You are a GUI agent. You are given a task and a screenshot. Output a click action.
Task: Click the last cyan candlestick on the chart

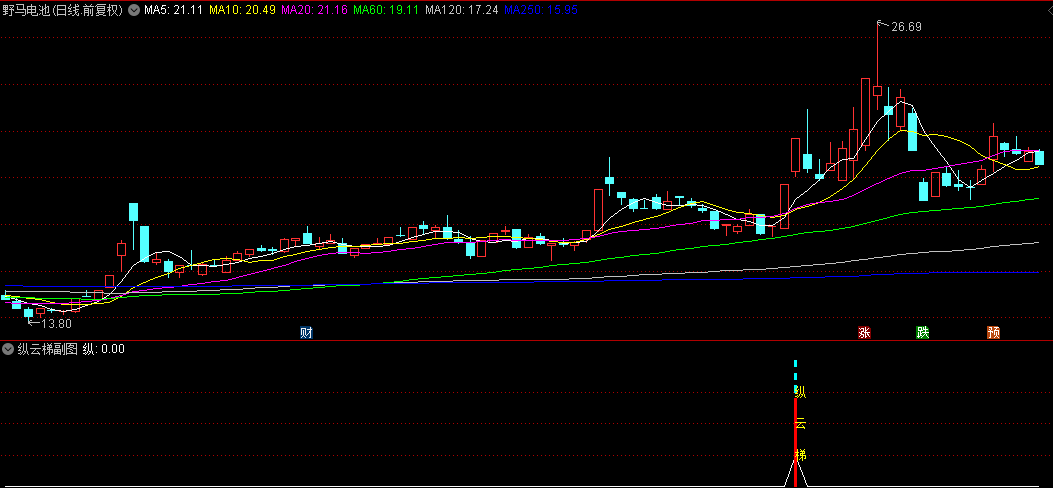(1040, 158)
